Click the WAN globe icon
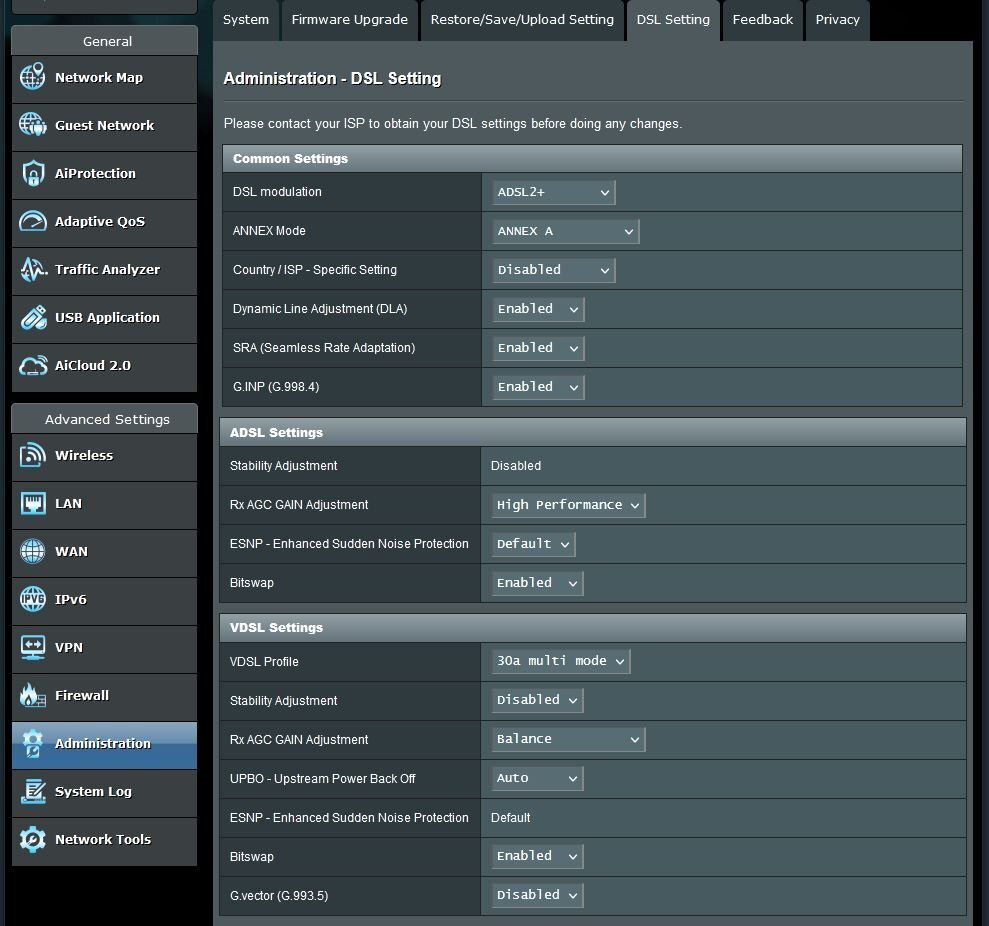The width and height of the screenshot is (989, 926). pos(32,551)
